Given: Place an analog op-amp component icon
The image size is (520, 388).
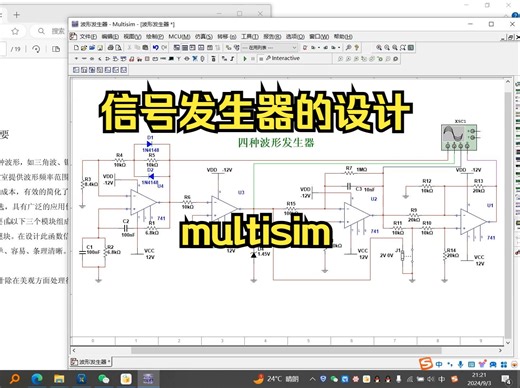Looking at the screenshot, I should (x=107, y=58).
